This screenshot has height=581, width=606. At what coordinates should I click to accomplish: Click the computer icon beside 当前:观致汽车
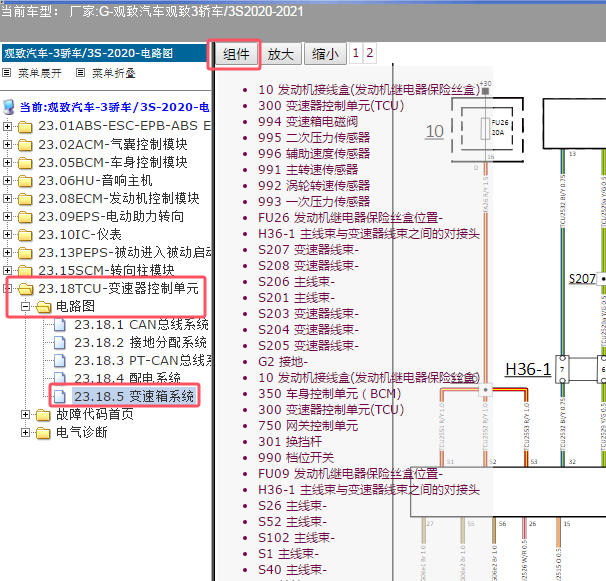(9, 107)
